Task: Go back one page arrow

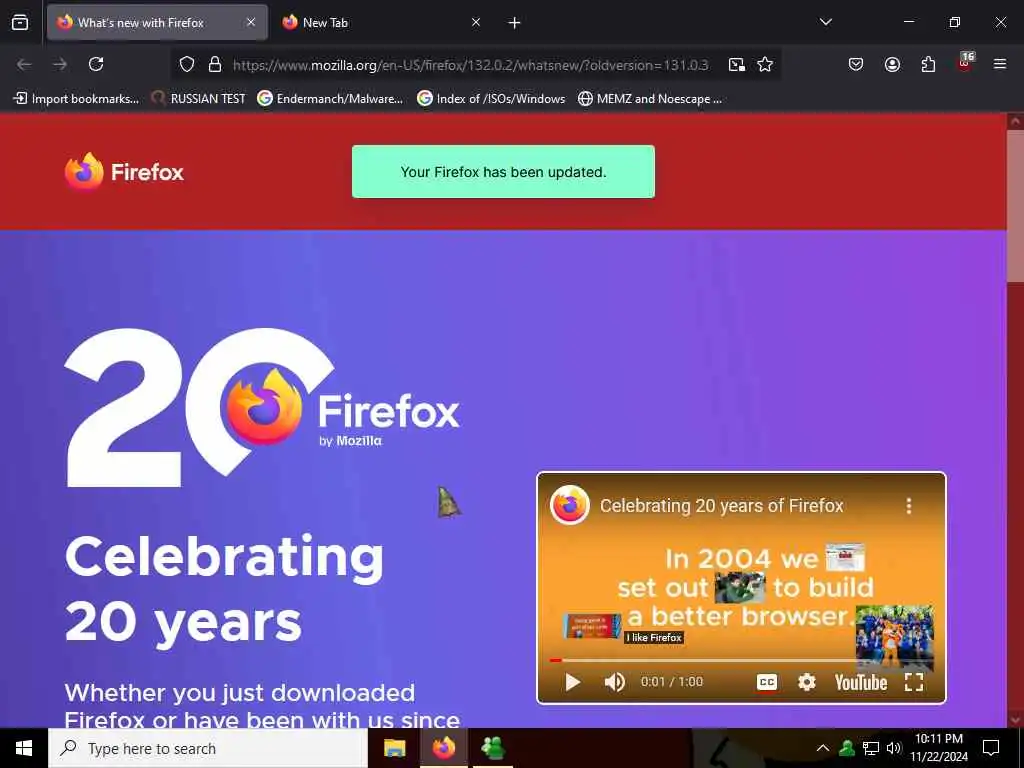Action: pyautogui.click(x=24, y=64)
